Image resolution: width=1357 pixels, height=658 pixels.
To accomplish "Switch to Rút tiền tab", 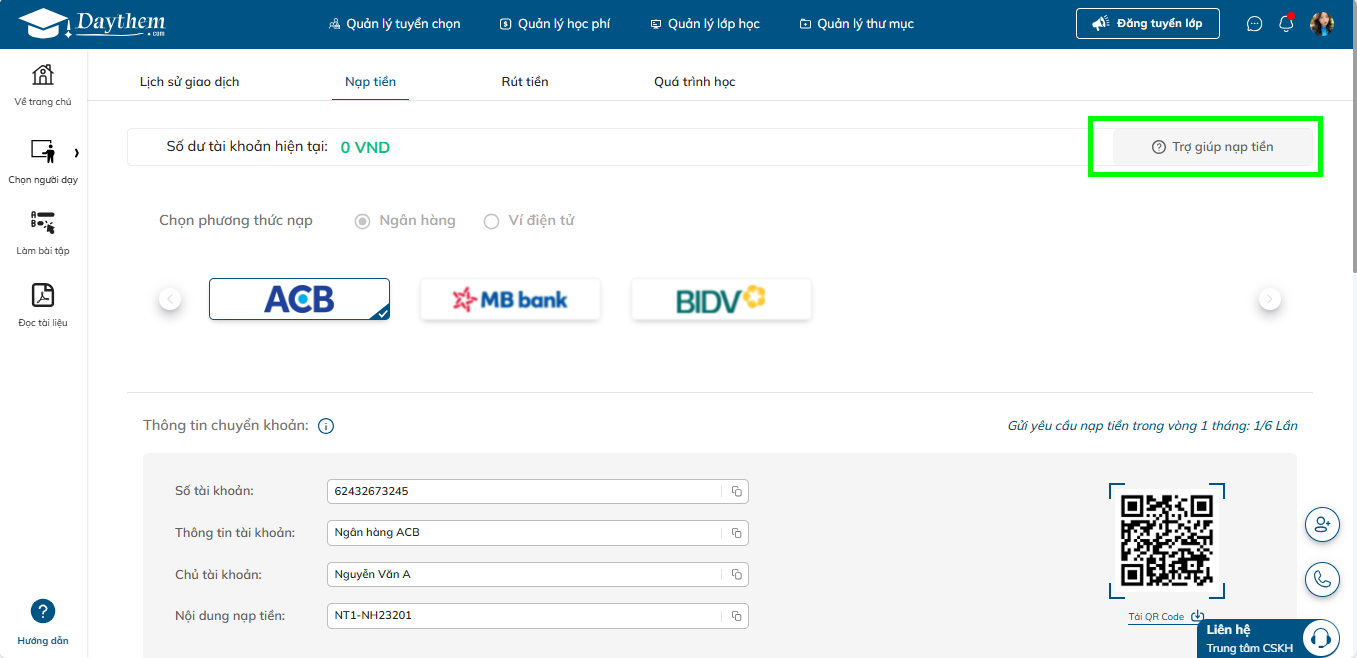I will pyautogui.click(x=525, y=82).
